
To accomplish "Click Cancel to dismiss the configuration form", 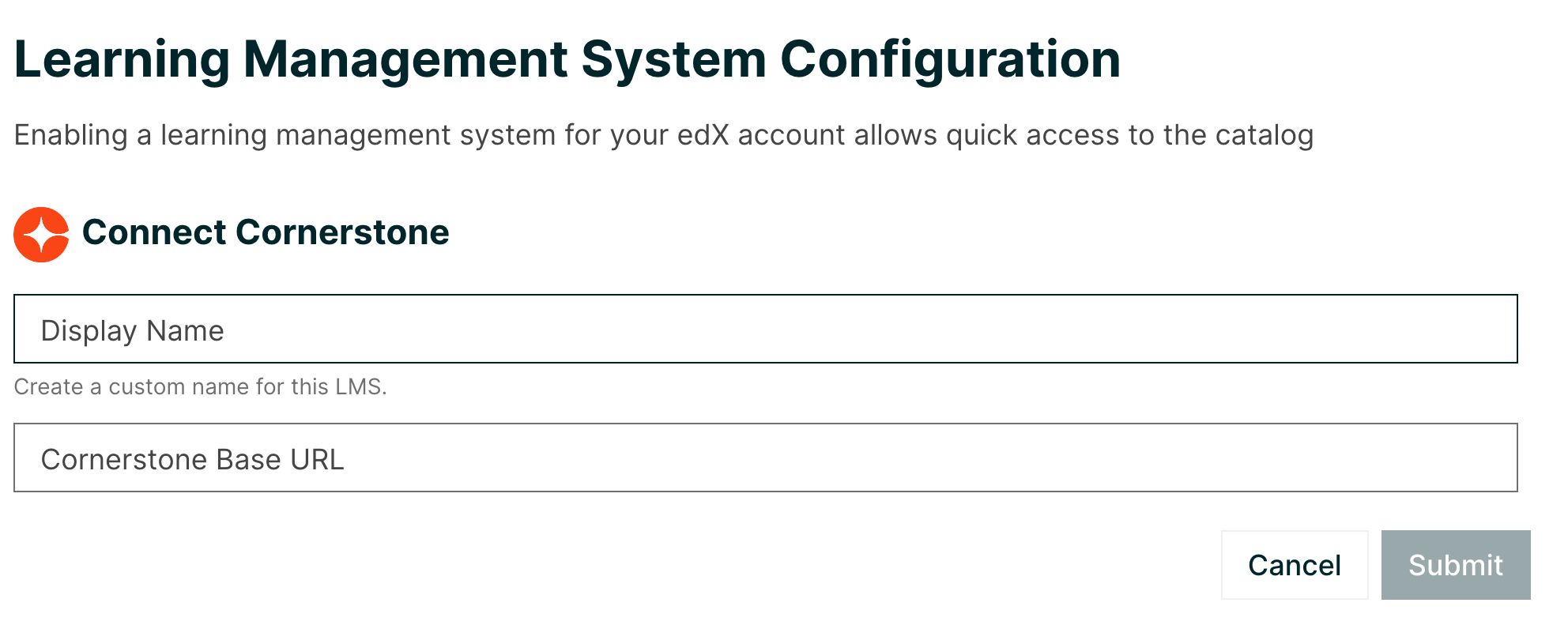I will click(1294, 565).
